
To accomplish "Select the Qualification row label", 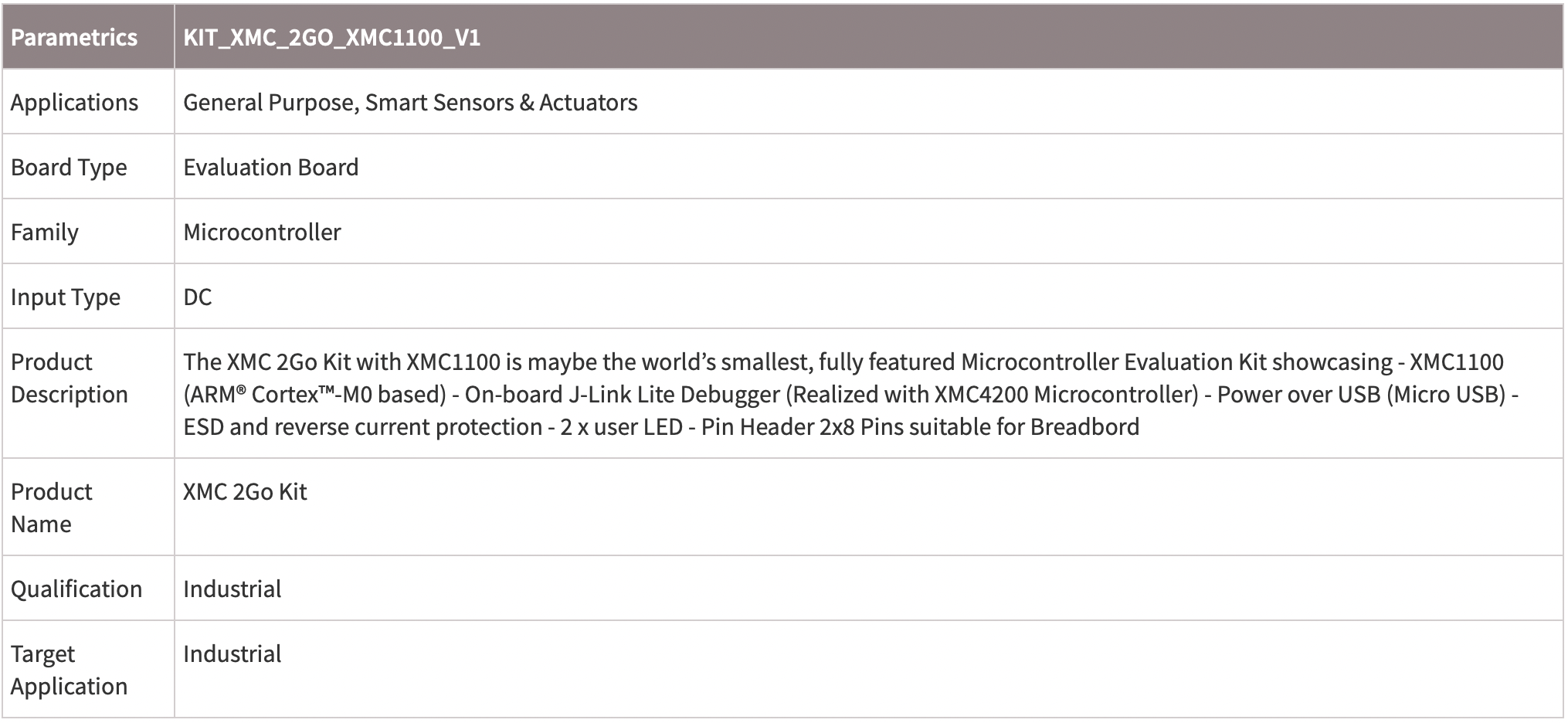I will pos(76,589).
